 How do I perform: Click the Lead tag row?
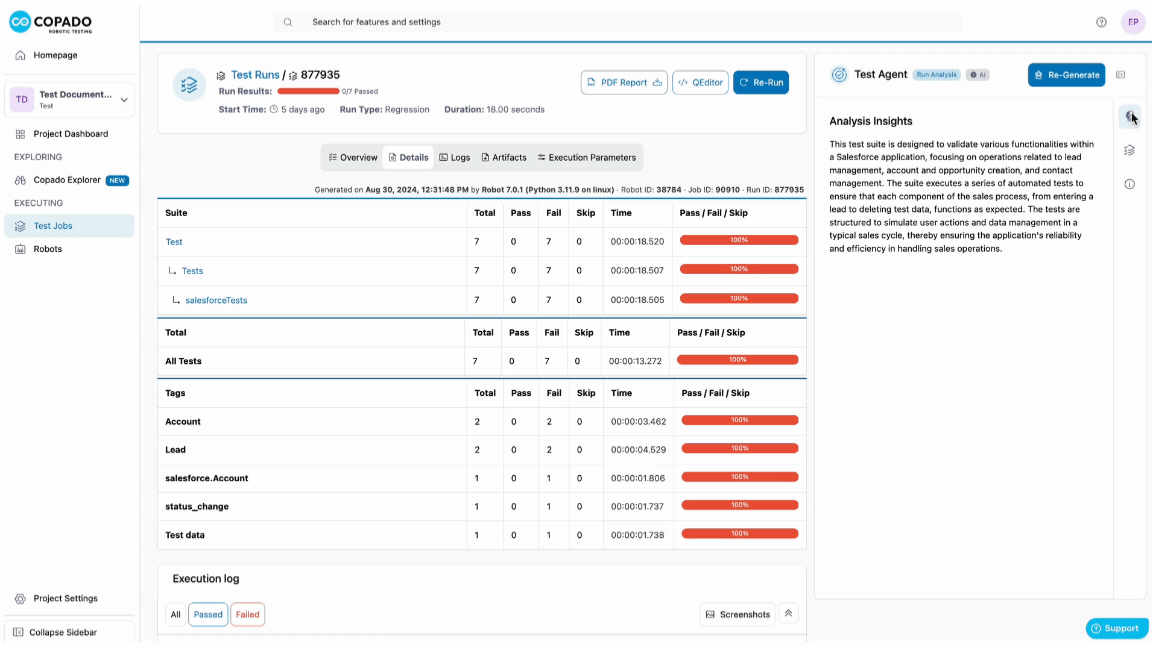pos(482,450)
